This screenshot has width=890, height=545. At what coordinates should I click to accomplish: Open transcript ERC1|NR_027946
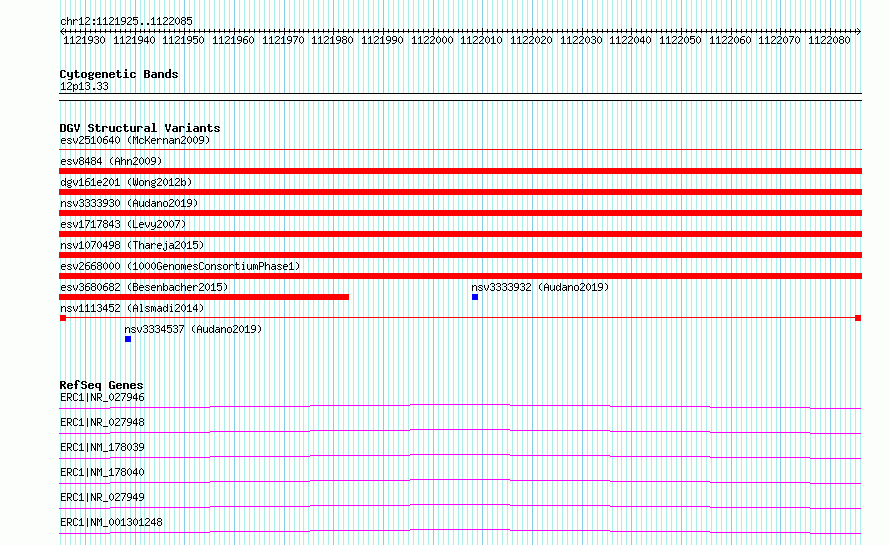pyautogui.click(x=102, y=397)
